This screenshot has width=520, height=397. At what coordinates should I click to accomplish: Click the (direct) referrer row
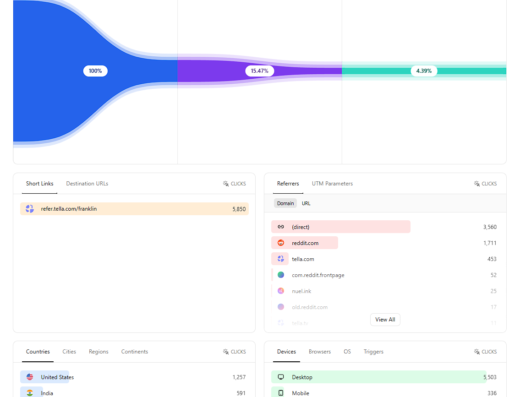point(385,227)
